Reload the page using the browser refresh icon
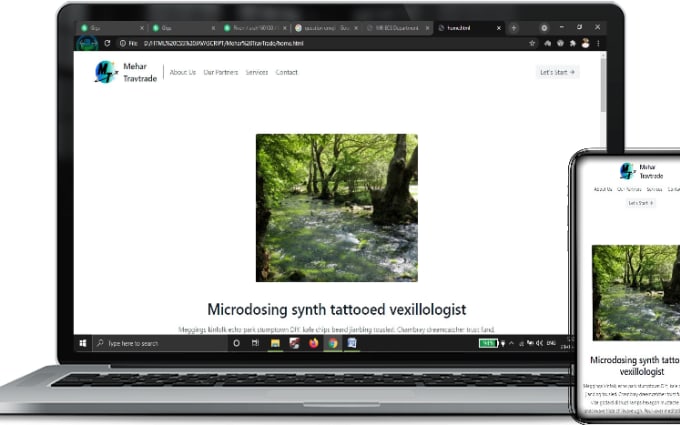The width and height of the screenshot is (680, 425). (x=107, y=43)
